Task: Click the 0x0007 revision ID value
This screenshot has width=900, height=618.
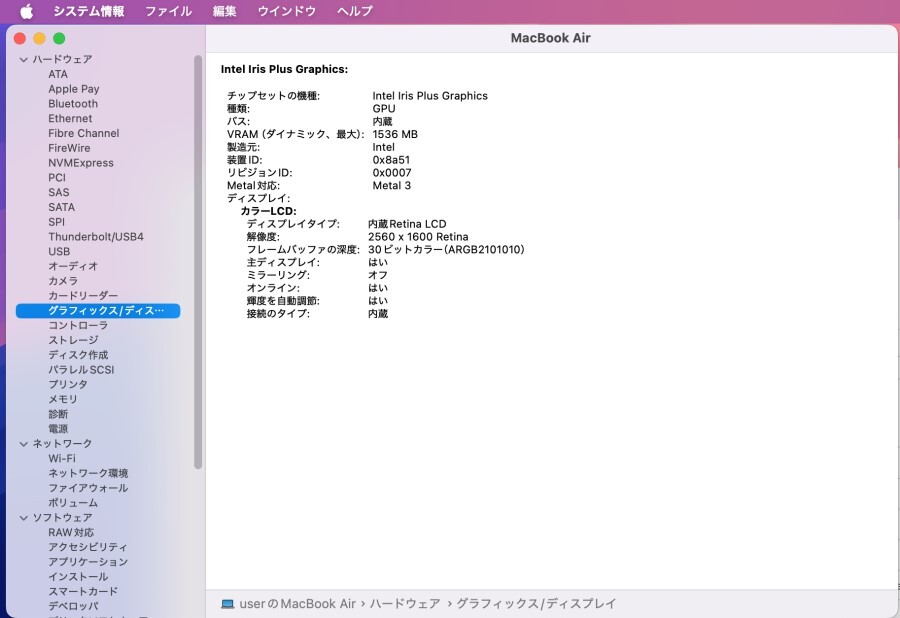Action: pos(391,173)
